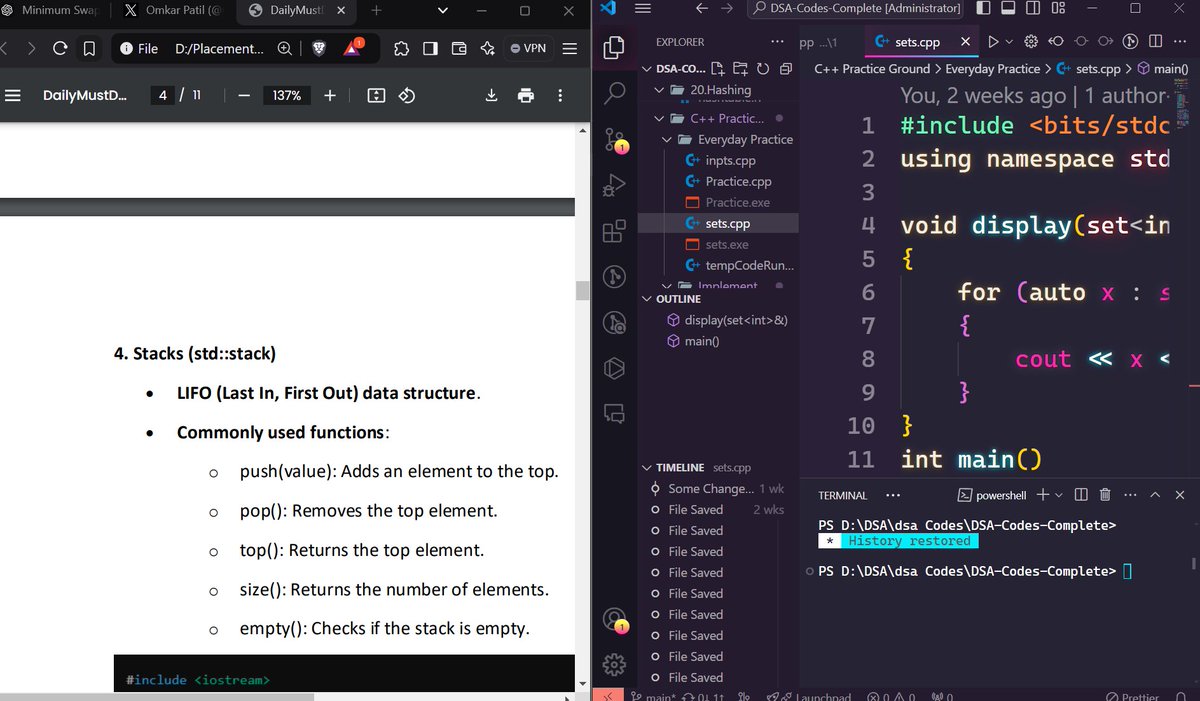
Task: Collapse the 20.Hashing folder
Action: coord(660,89)
